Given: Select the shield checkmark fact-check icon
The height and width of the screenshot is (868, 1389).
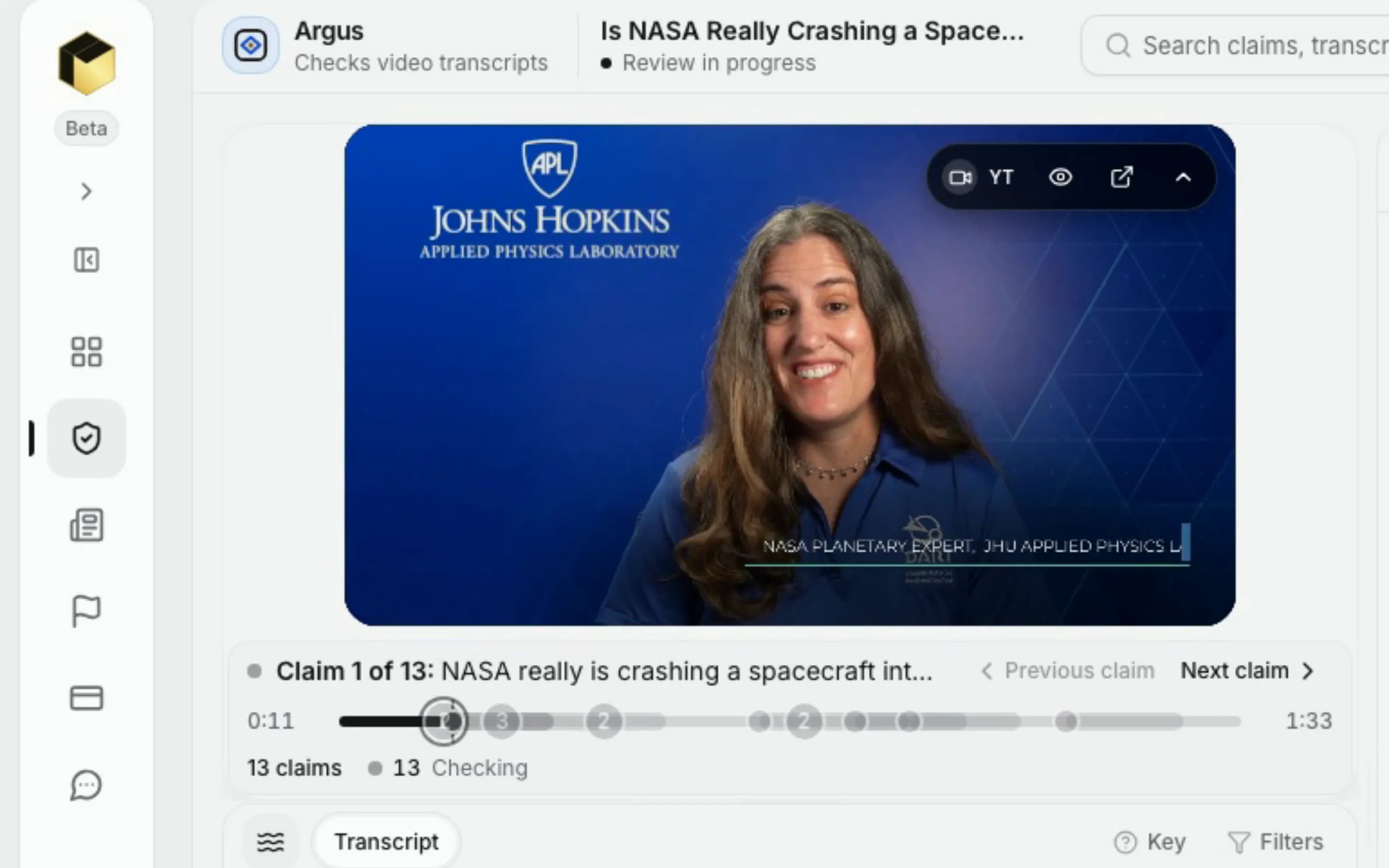Looking at the screenshot, I should tap(87, 438).
